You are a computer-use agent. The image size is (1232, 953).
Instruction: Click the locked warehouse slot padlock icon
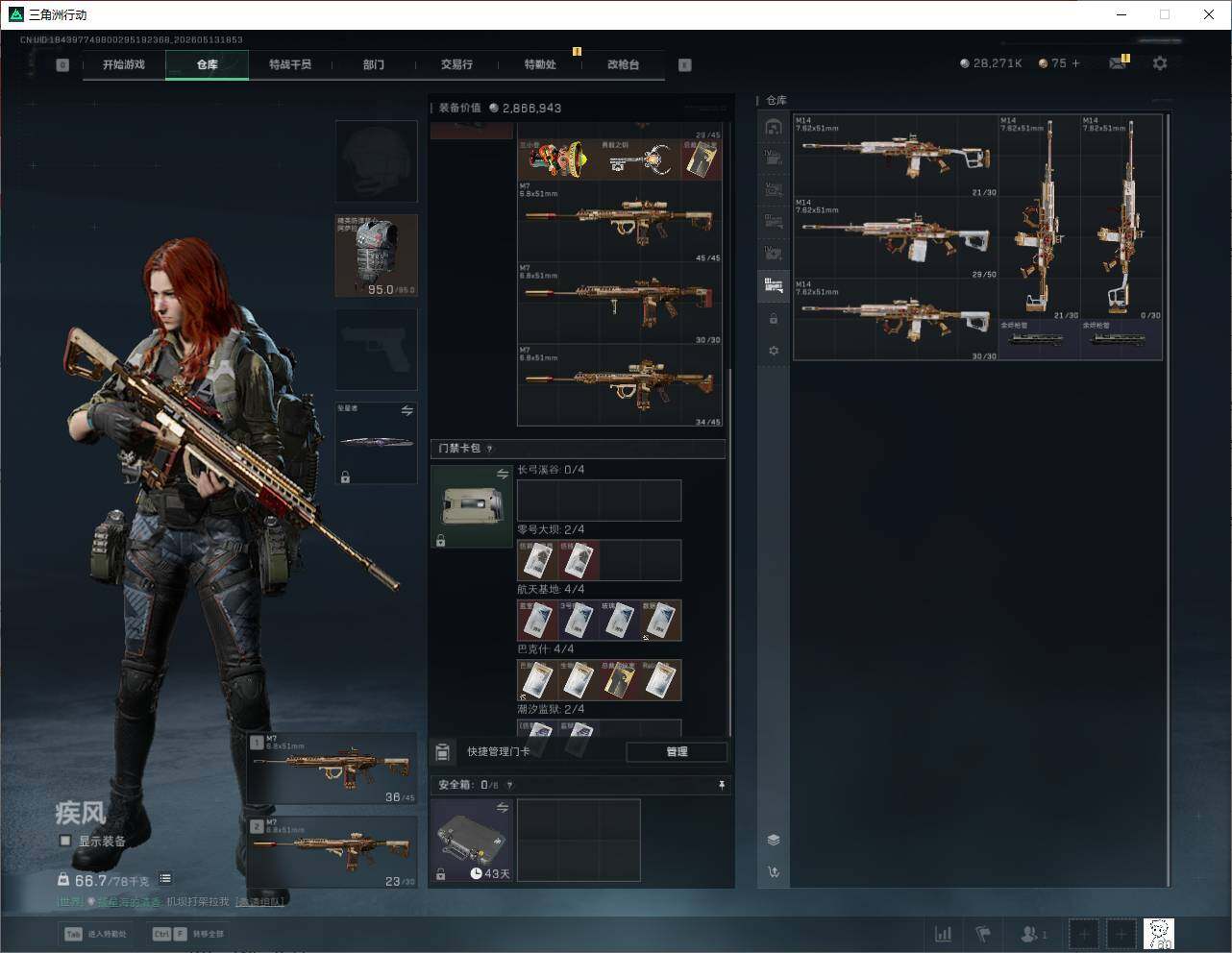tap(774, 318)
